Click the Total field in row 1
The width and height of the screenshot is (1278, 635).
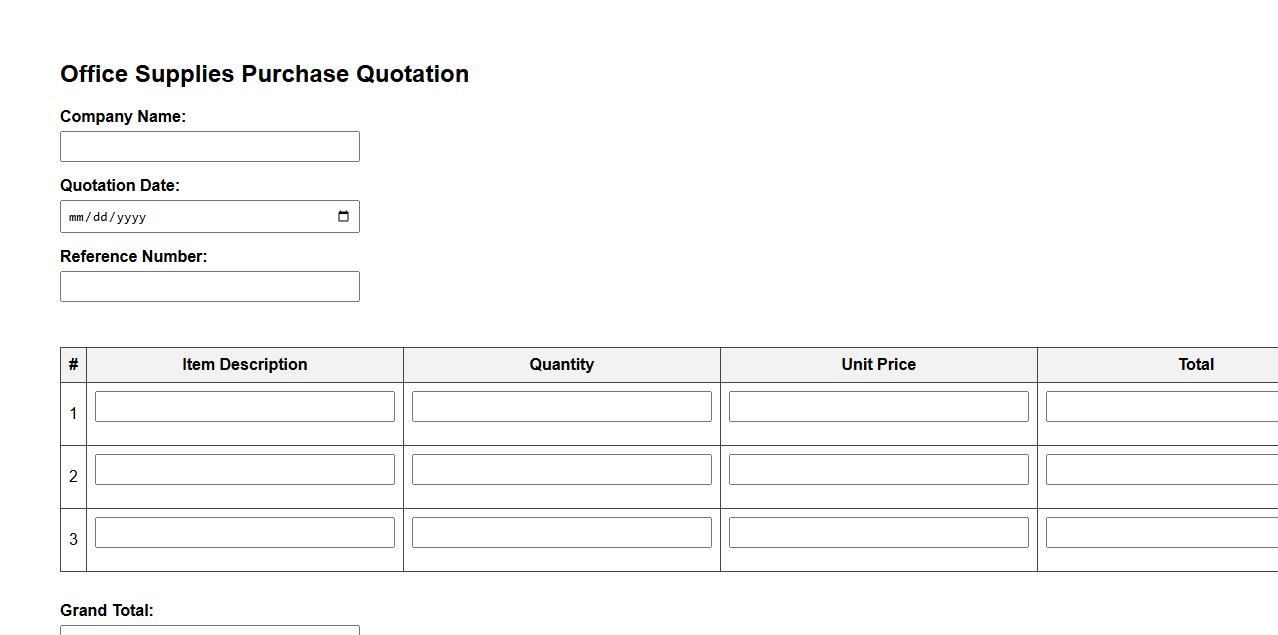click(1161, 406)
